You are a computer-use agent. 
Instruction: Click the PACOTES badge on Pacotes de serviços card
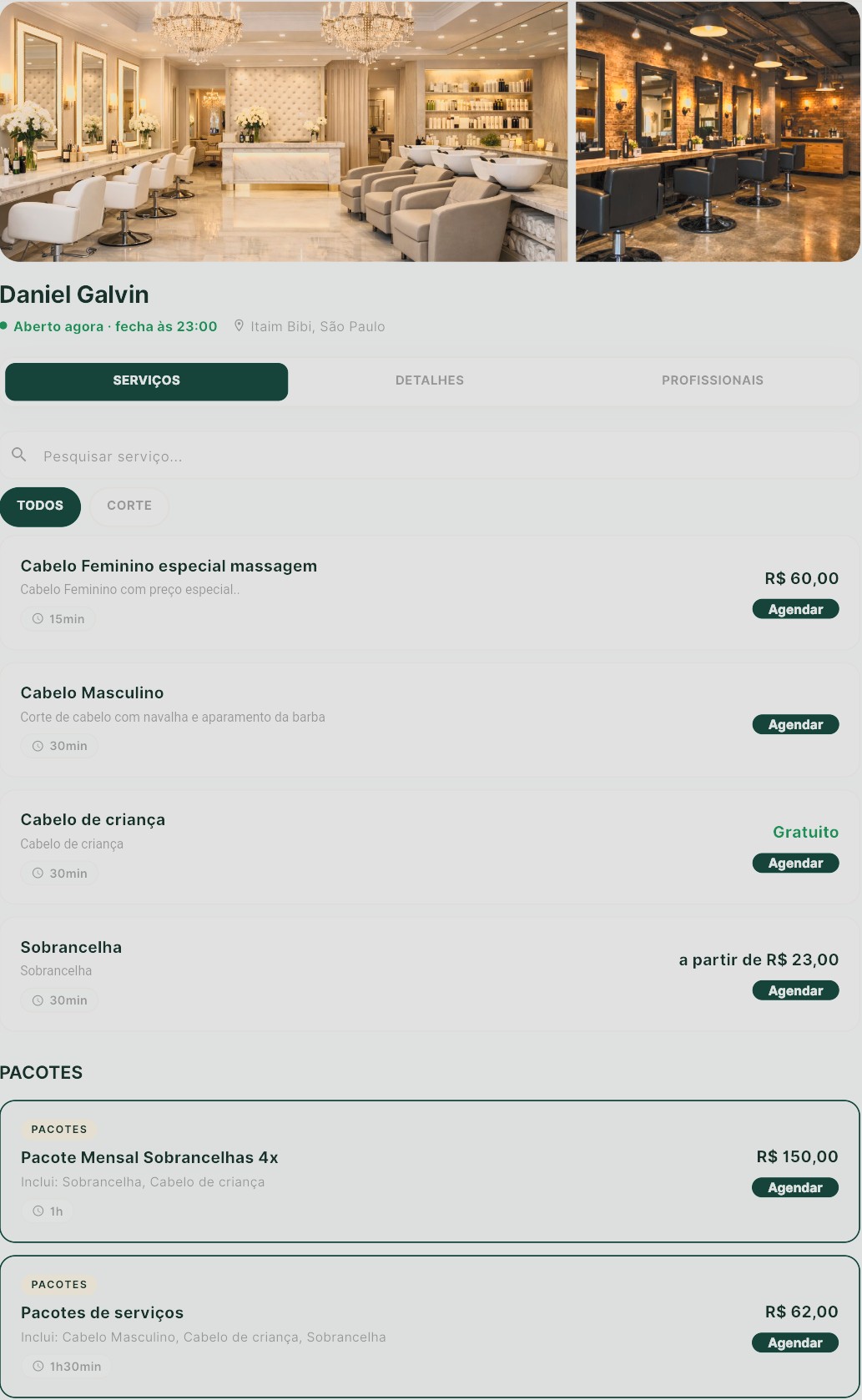point(59,1284)
